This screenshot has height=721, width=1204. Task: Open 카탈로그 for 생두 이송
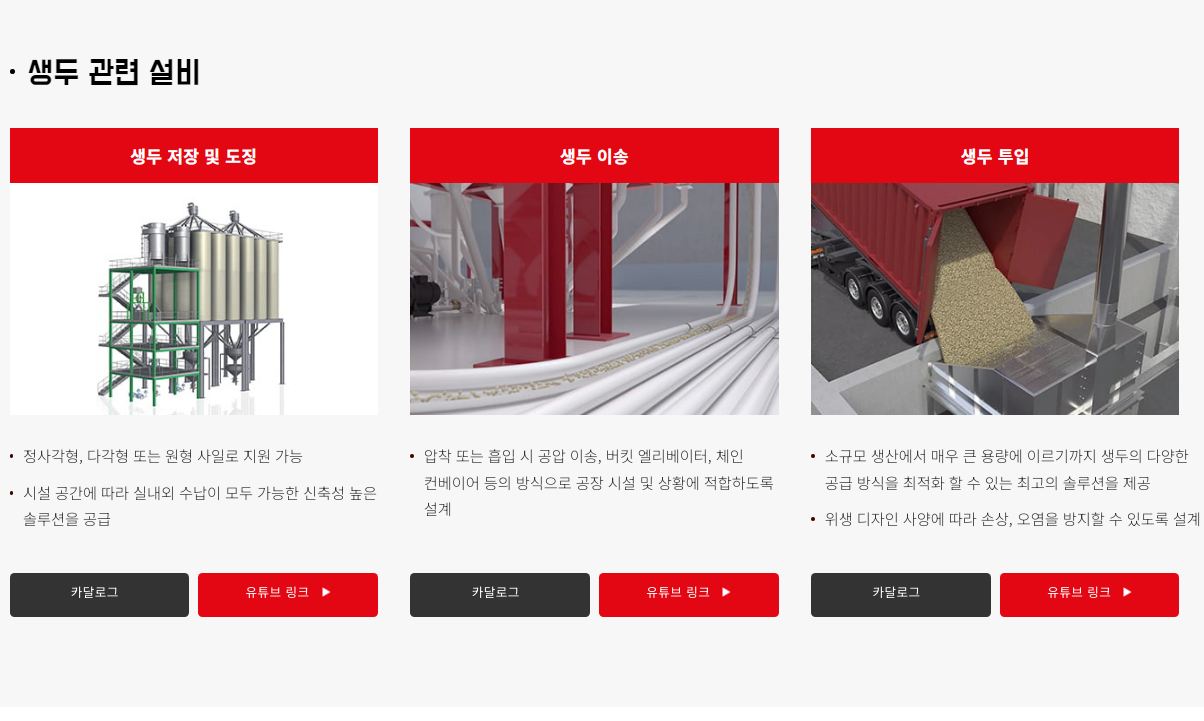click(500, 595)
